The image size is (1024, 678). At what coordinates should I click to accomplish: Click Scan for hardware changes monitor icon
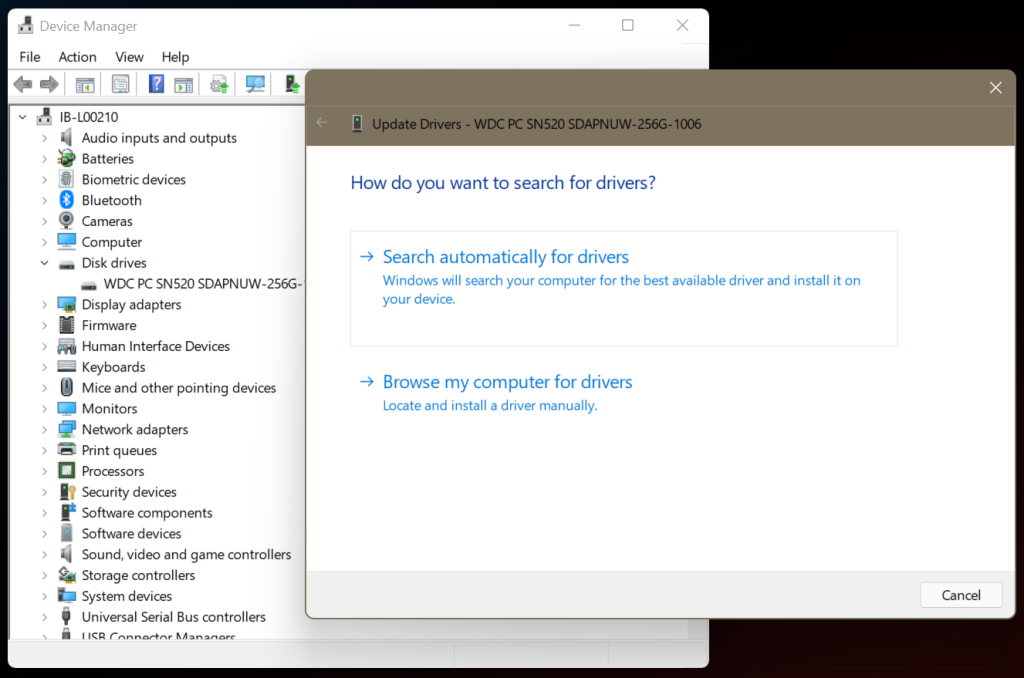click(255, 84)
